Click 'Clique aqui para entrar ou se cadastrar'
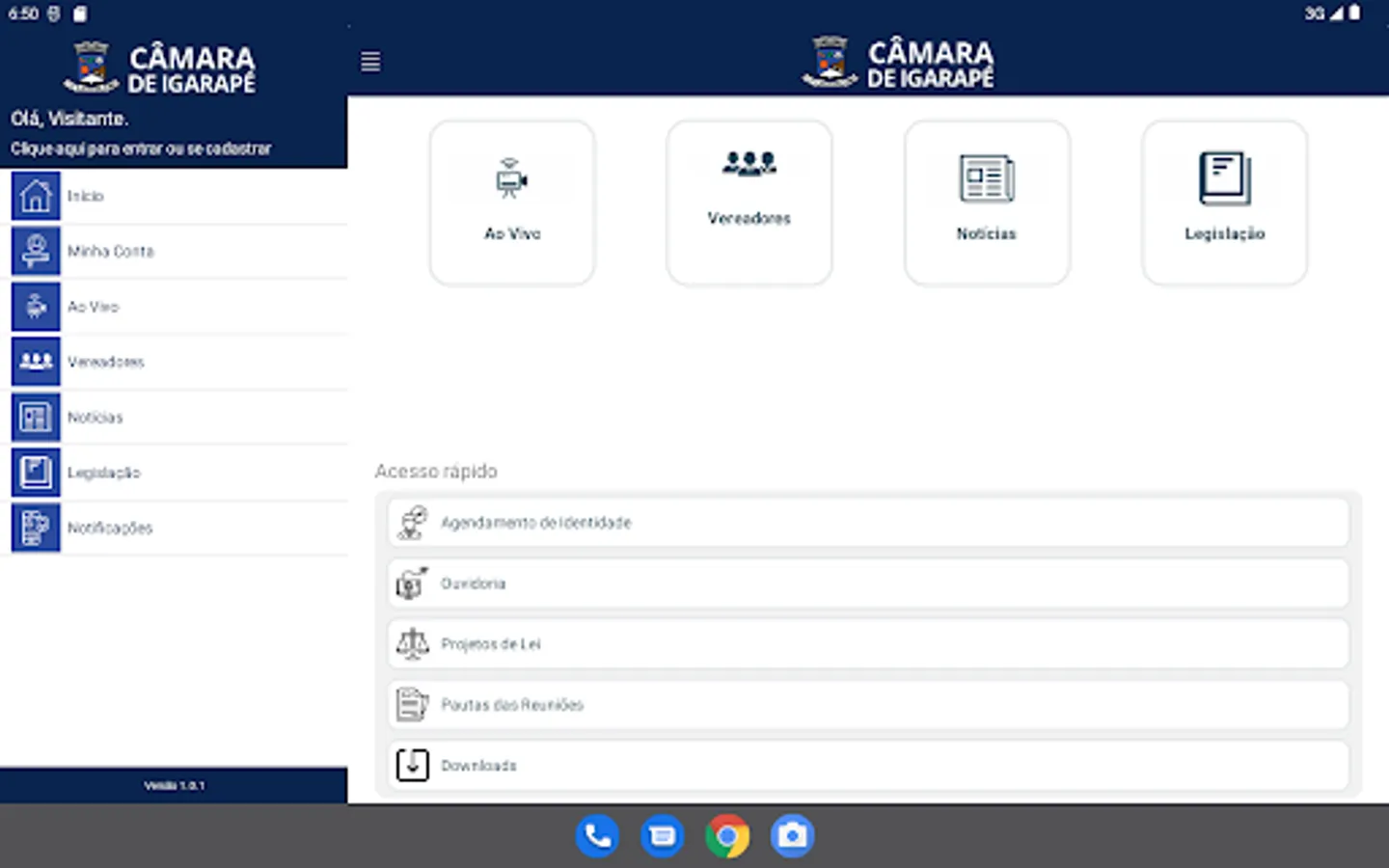The image size is (1389, 868). click(x=141, y=149)
